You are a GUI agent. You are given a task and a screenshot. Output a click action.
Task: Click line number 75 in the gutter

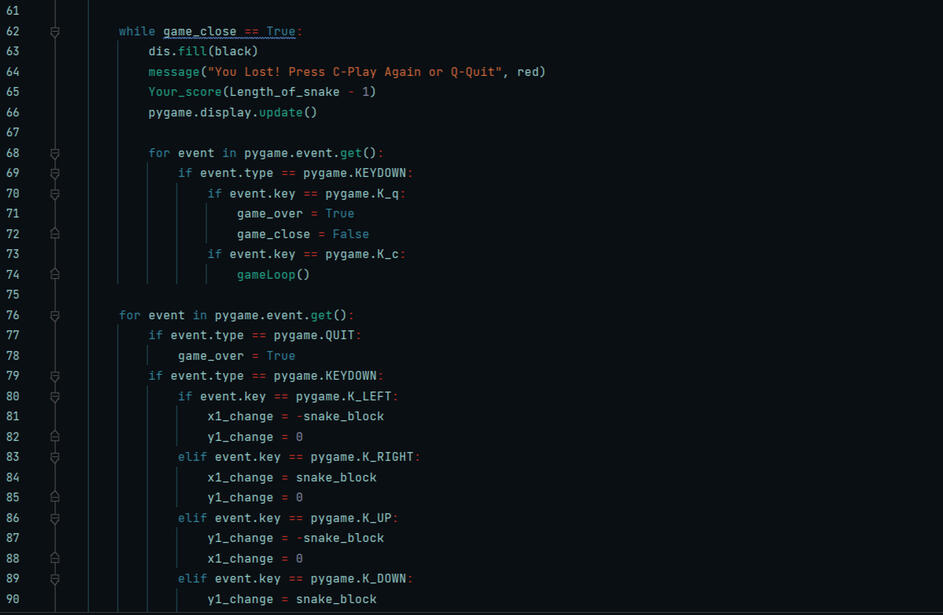(12, 295)
